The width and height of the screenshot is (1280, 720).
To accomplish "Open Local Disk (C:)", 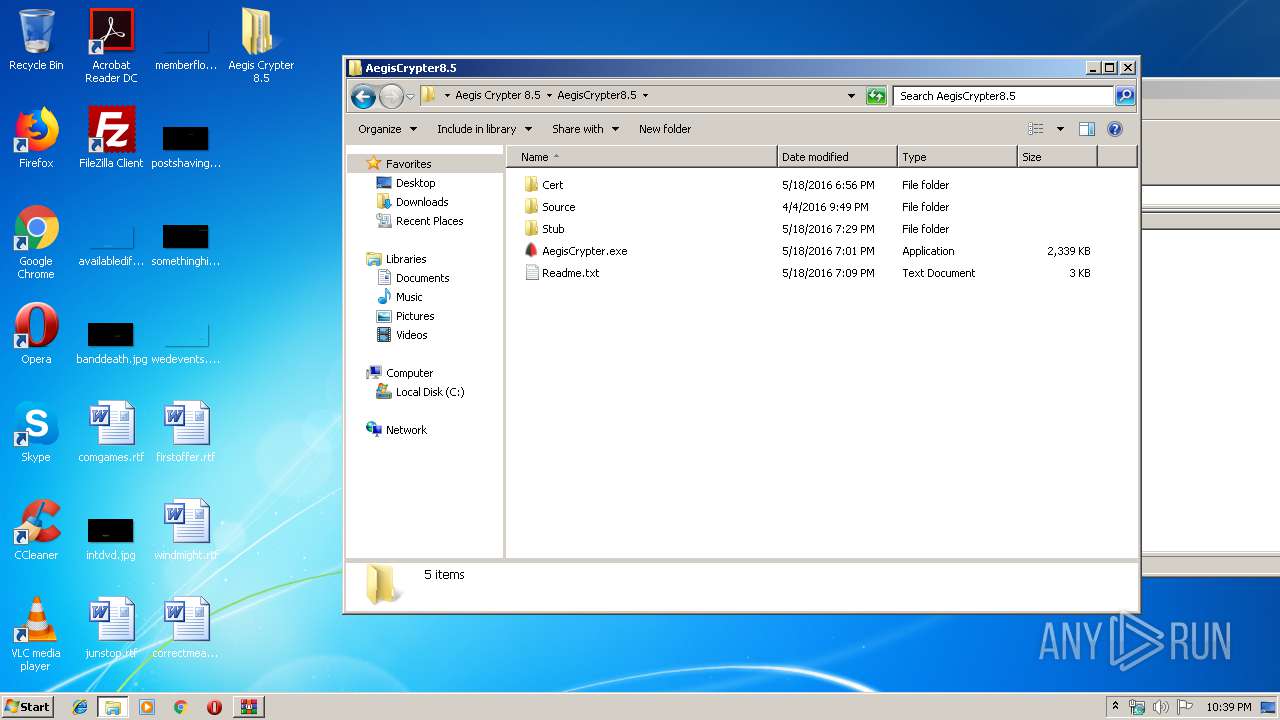I will (x=429, y=392).
